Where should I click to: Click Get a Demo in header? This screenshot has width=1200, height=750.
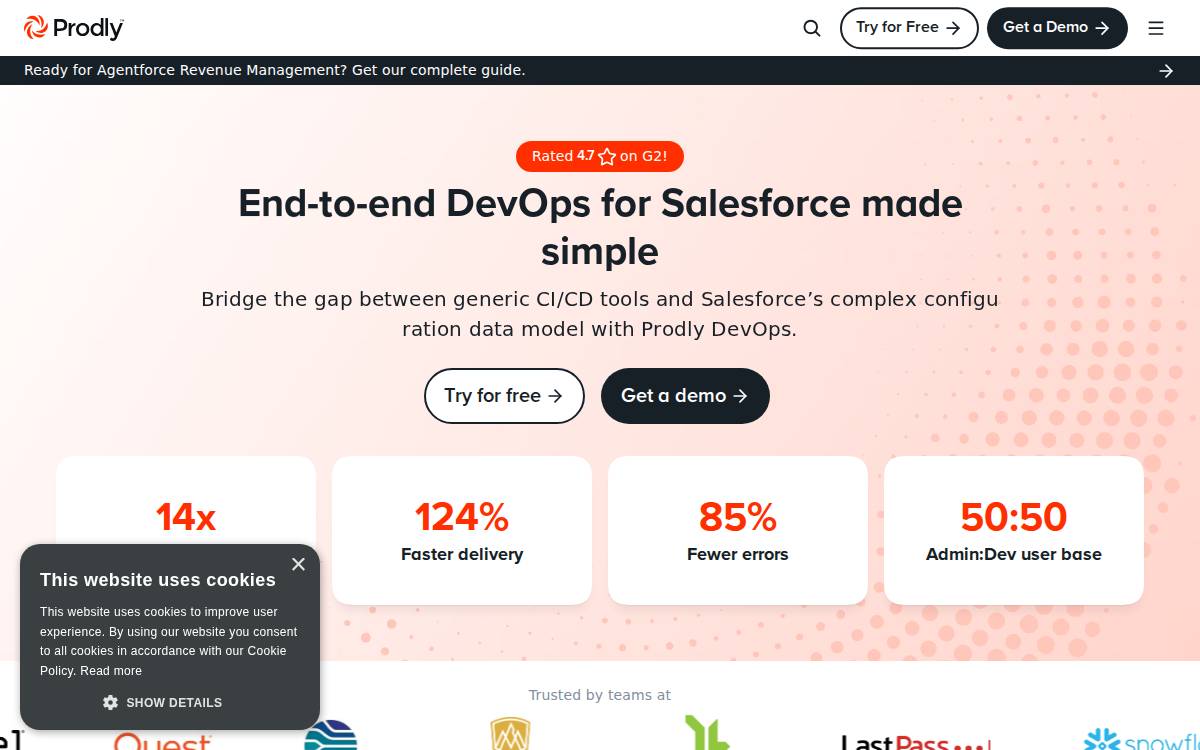tap(1057, 28)
